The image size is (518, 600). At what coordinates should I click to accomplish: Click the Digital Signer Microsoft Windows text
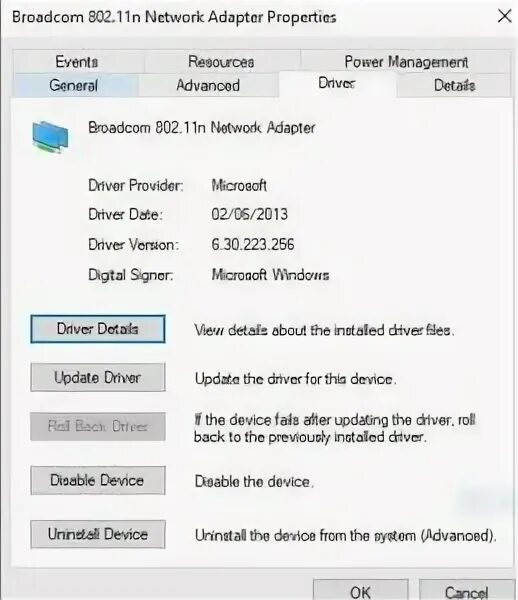tap(270, 274)
